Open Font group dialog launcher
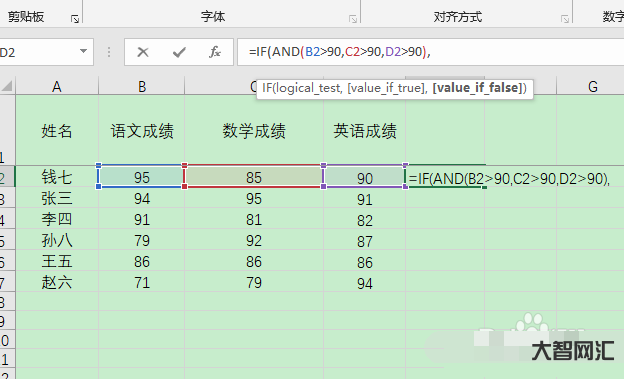624x379 pixels. point(353,19)
